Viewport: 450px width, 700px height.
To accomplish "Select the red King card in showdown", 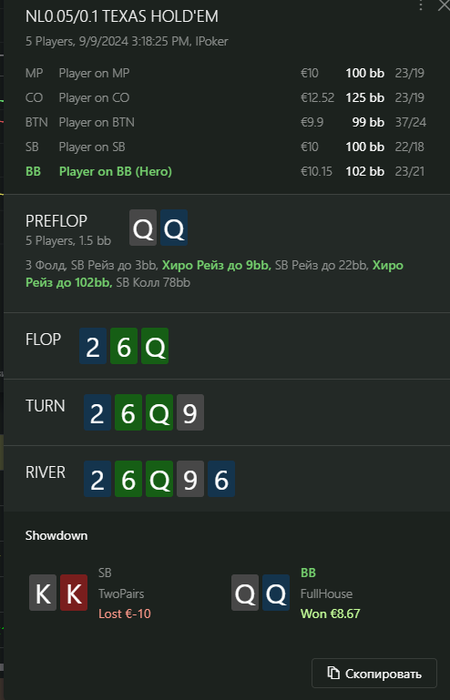I will pos(74,592).
